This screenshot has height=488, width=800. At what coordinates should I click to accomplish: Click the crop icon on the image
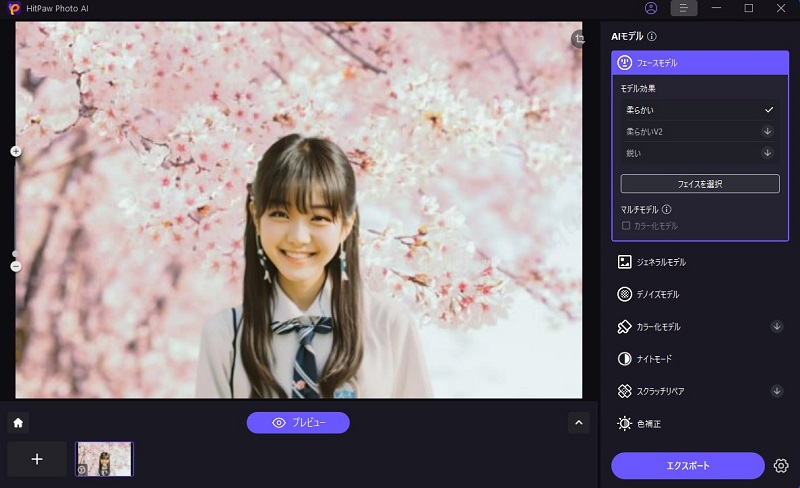coord(578,38)
